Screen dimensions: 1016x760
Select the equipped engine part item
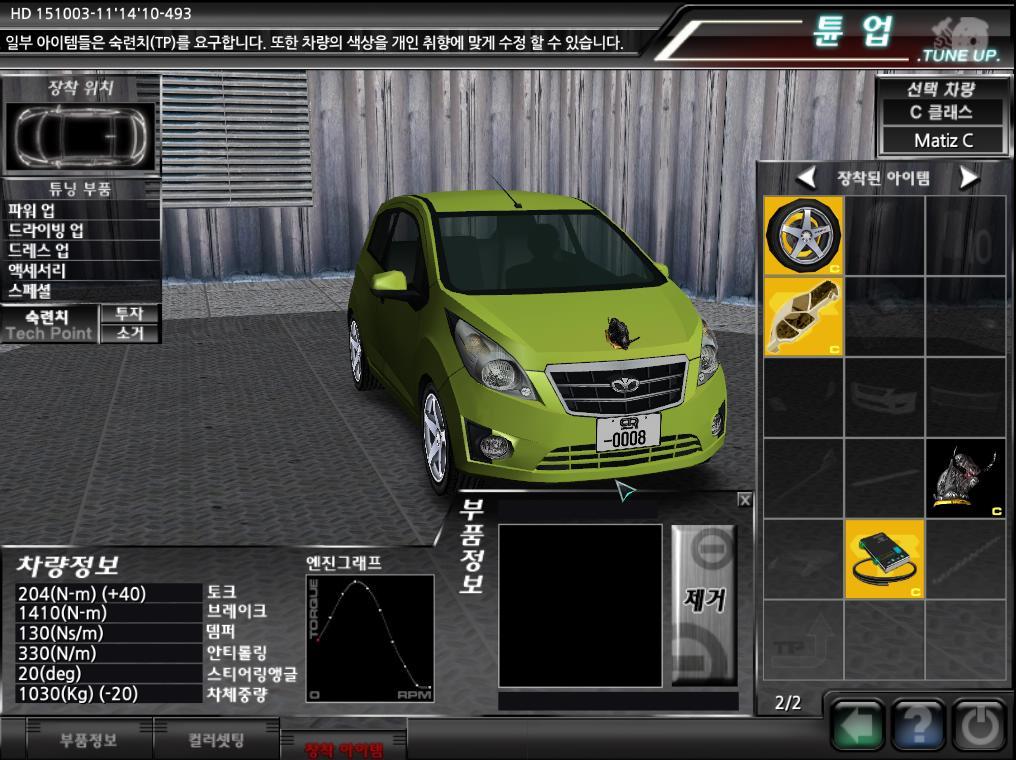(803, 316)
